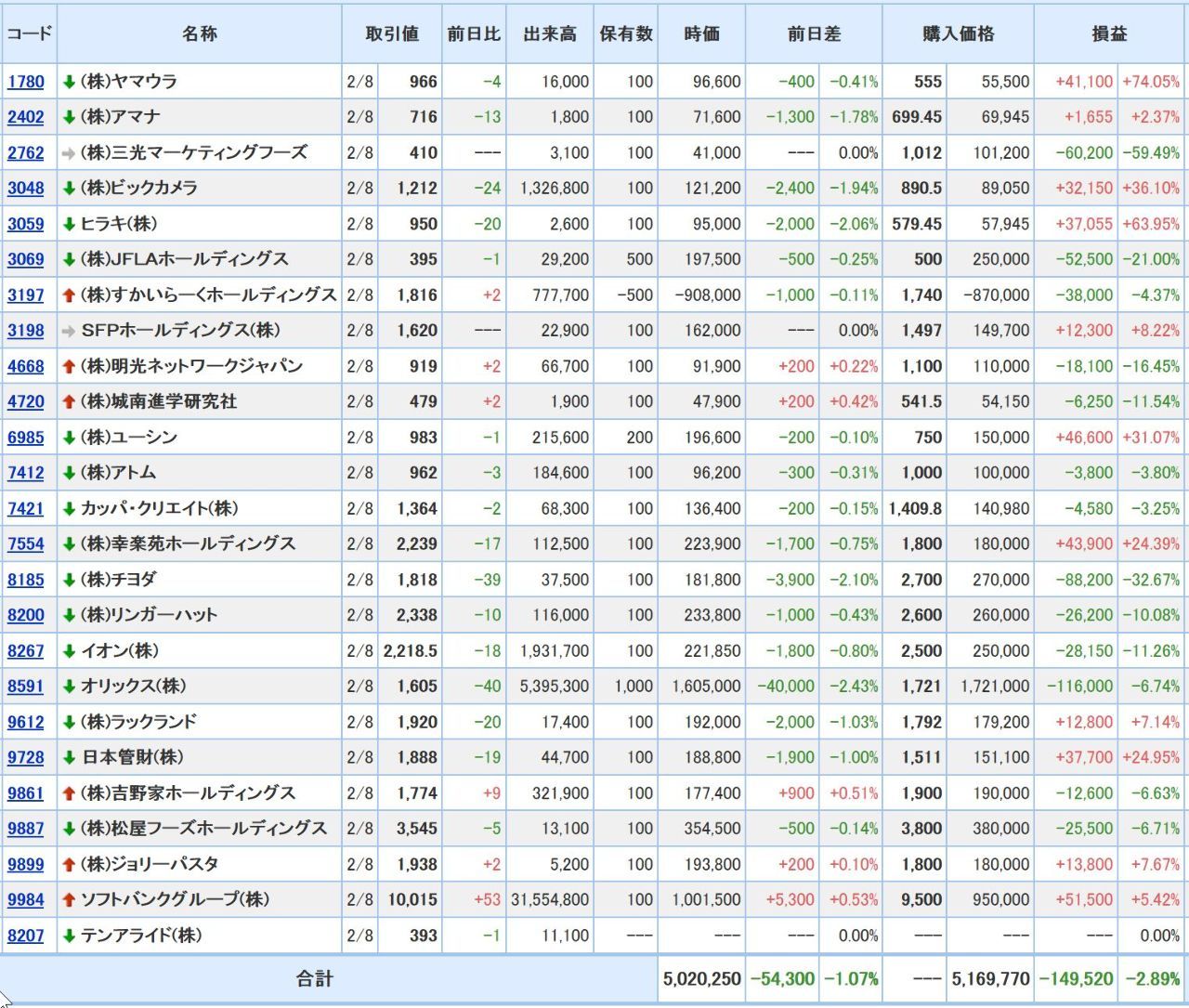
Task: Select the name 日本管財(株)
Action: click(133, 758)
